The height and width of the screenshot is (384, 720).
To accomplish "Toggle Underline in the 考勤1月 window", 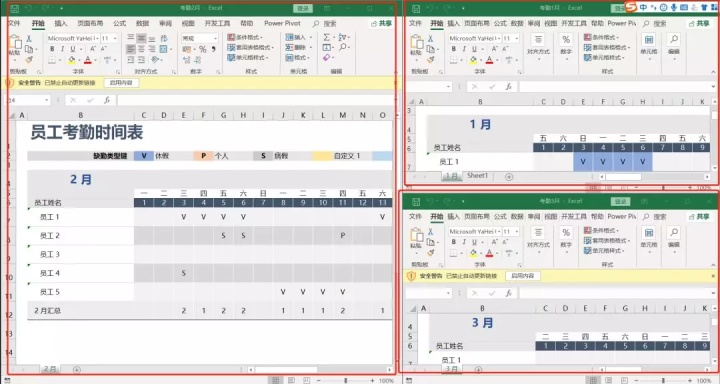I will tap(474, 49).
